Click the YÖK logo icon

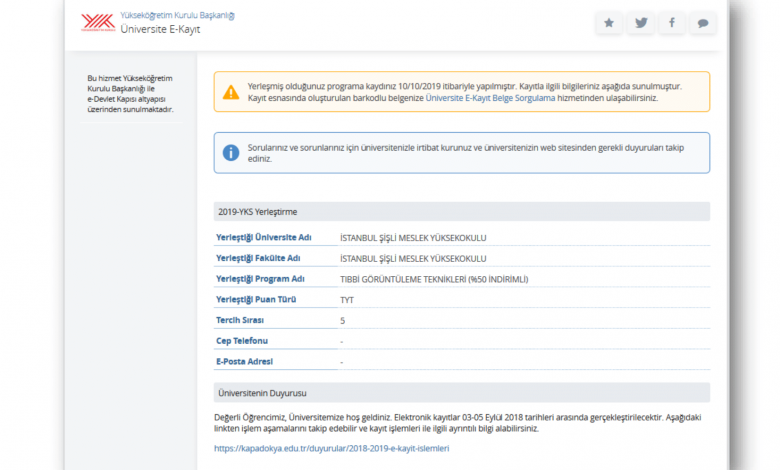(98, 22)
